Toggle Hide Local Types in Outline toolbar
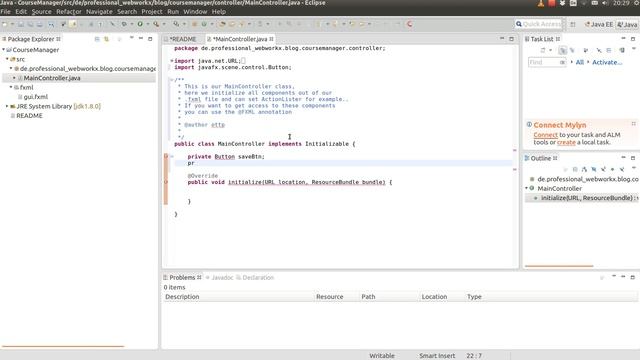Image resolution: width=640 pixels, height=360 pixels. click(x=622, y=169)
